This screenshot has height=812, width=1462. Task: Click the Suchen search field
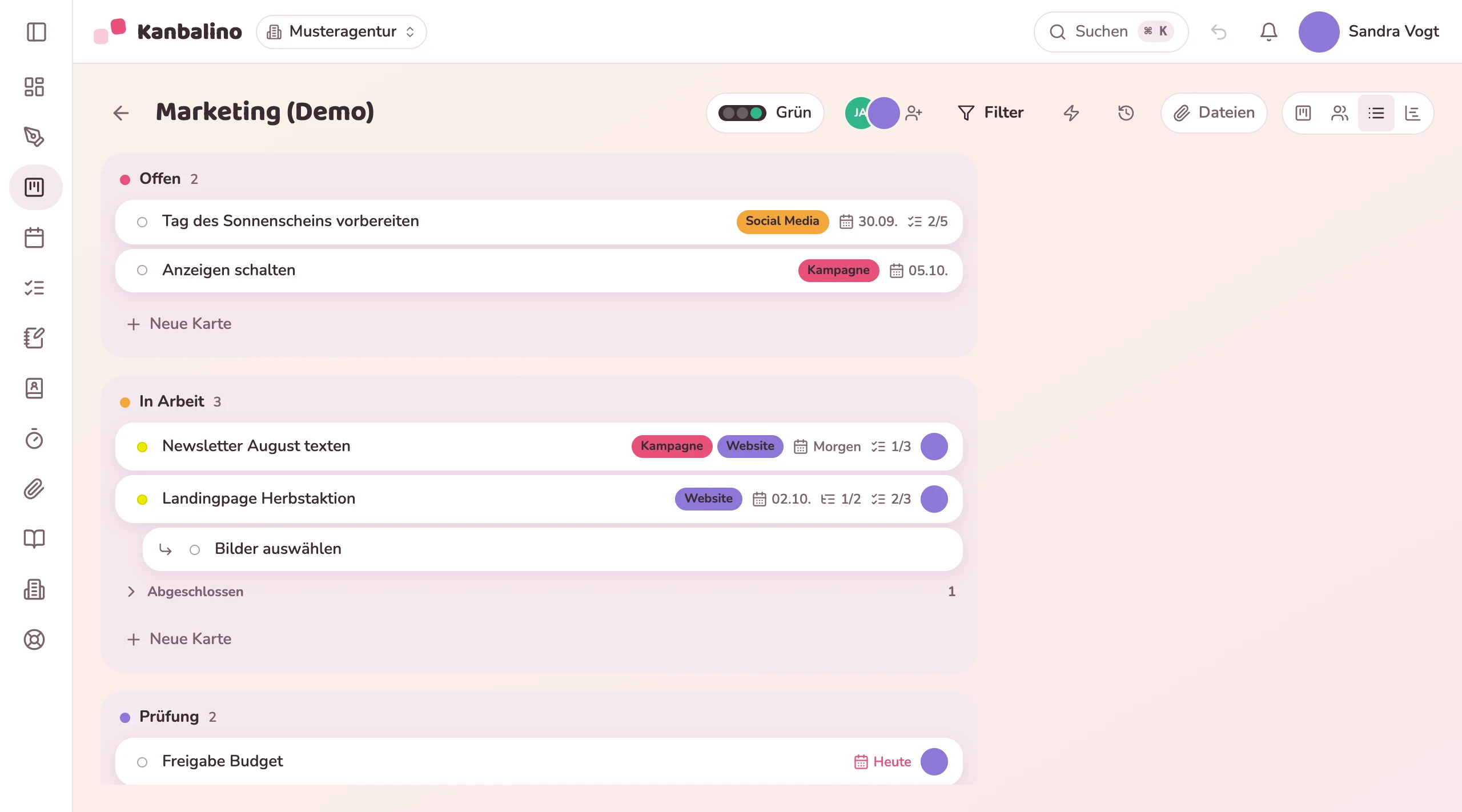point(1111,32)
